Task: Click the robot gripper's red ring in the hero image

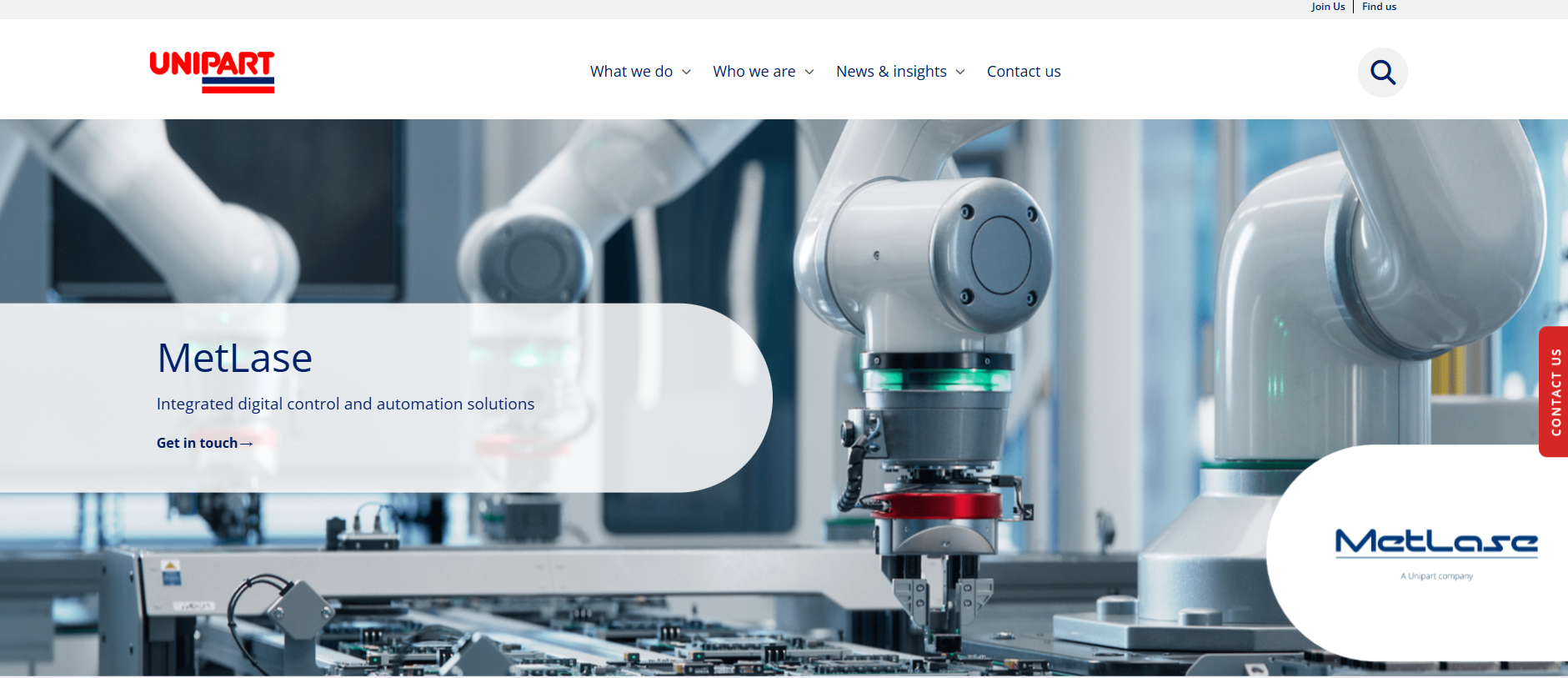Action: coord(938,505)
